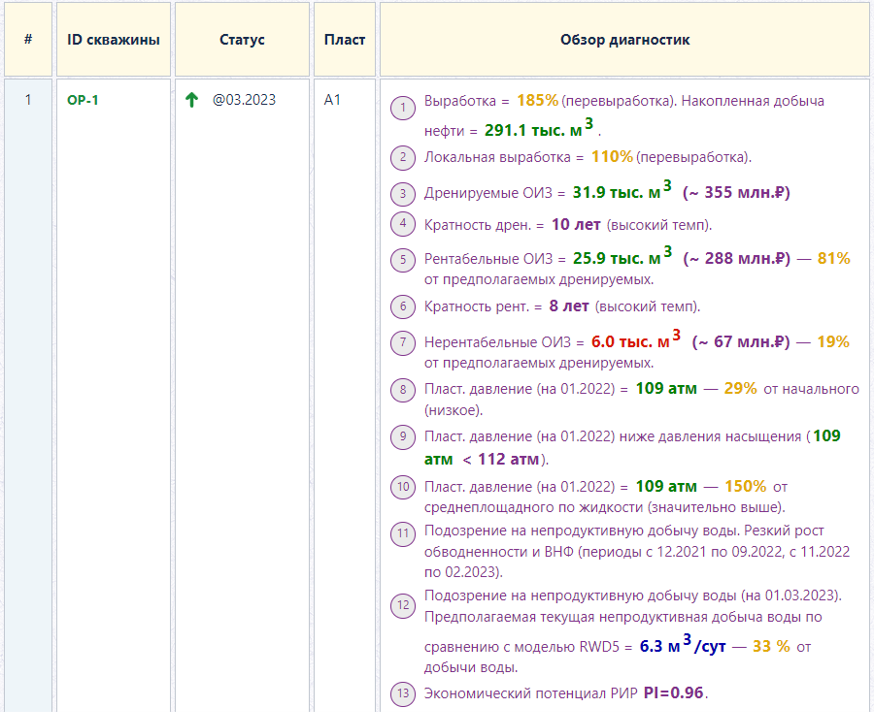Click the Обзор диагностик column header

(625, 40)
